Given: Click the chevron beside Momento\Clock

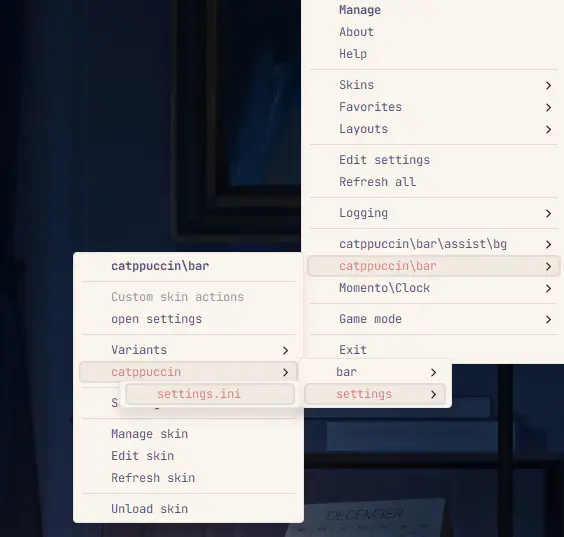Looking at the screenshot, I should (x=548, y=288).
